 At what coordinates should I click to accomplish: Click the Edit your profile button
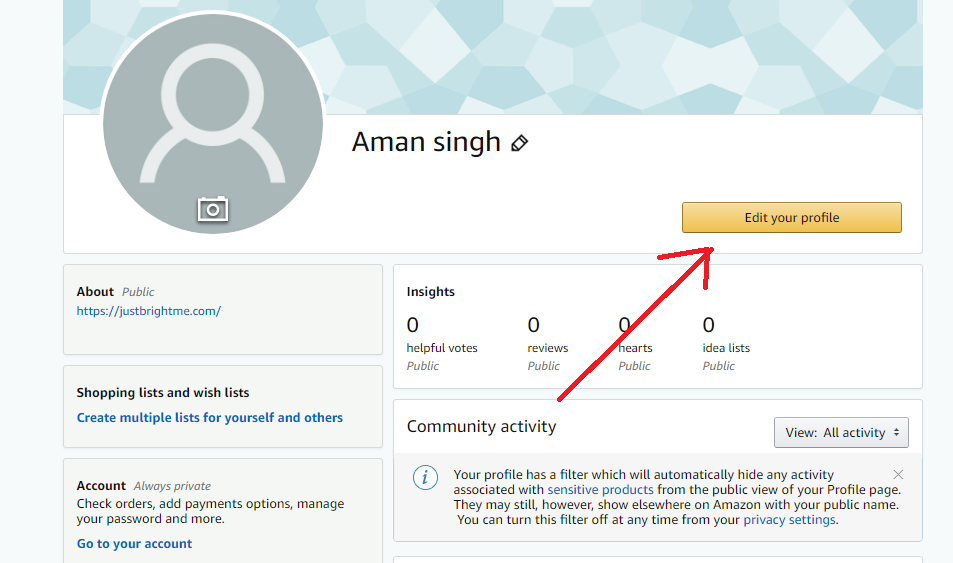(x=791, y=218)
